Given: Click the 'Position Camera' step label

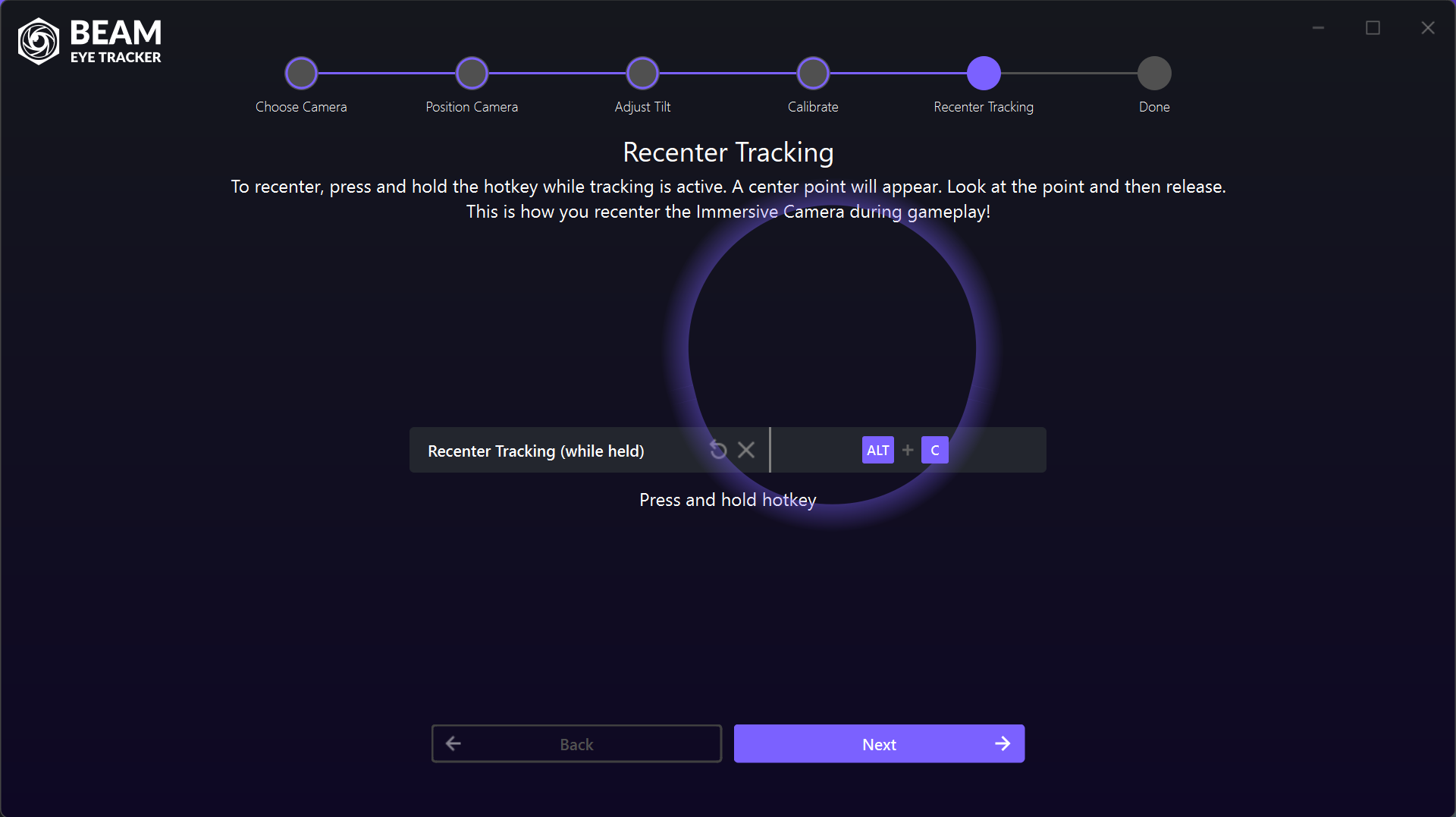Looking at the screenshot, I should (472, 107).
